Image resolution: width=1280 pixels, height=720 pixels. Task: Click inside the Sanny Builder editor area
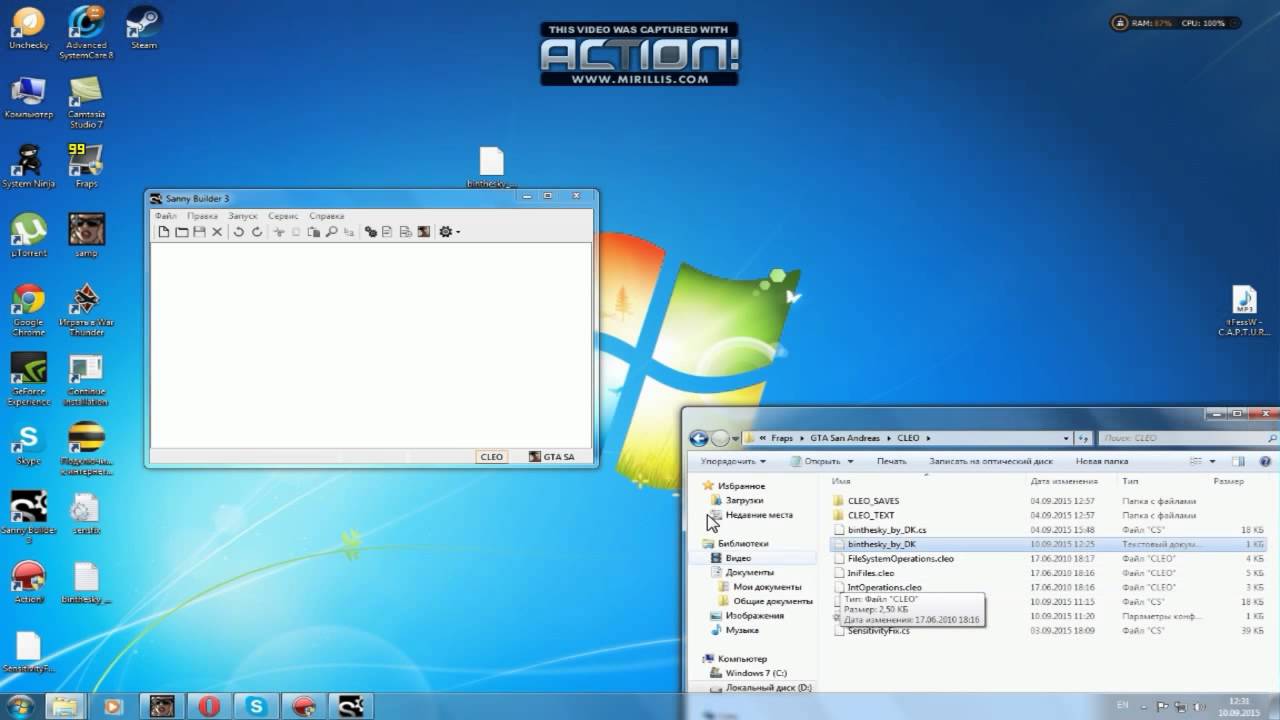coord(371,345)
